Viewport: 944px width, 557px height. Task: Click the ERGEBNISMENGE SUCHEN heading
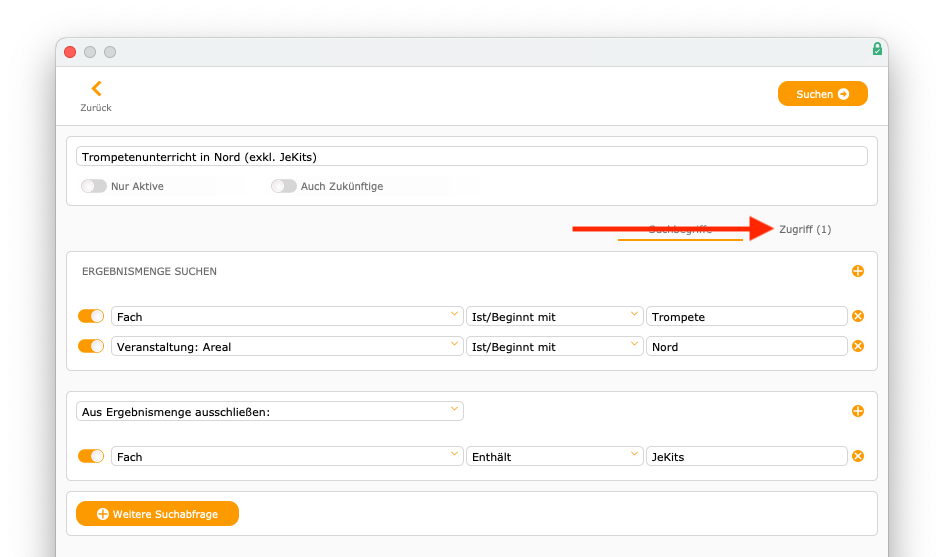pyautogui.click(x=149, y=272)
